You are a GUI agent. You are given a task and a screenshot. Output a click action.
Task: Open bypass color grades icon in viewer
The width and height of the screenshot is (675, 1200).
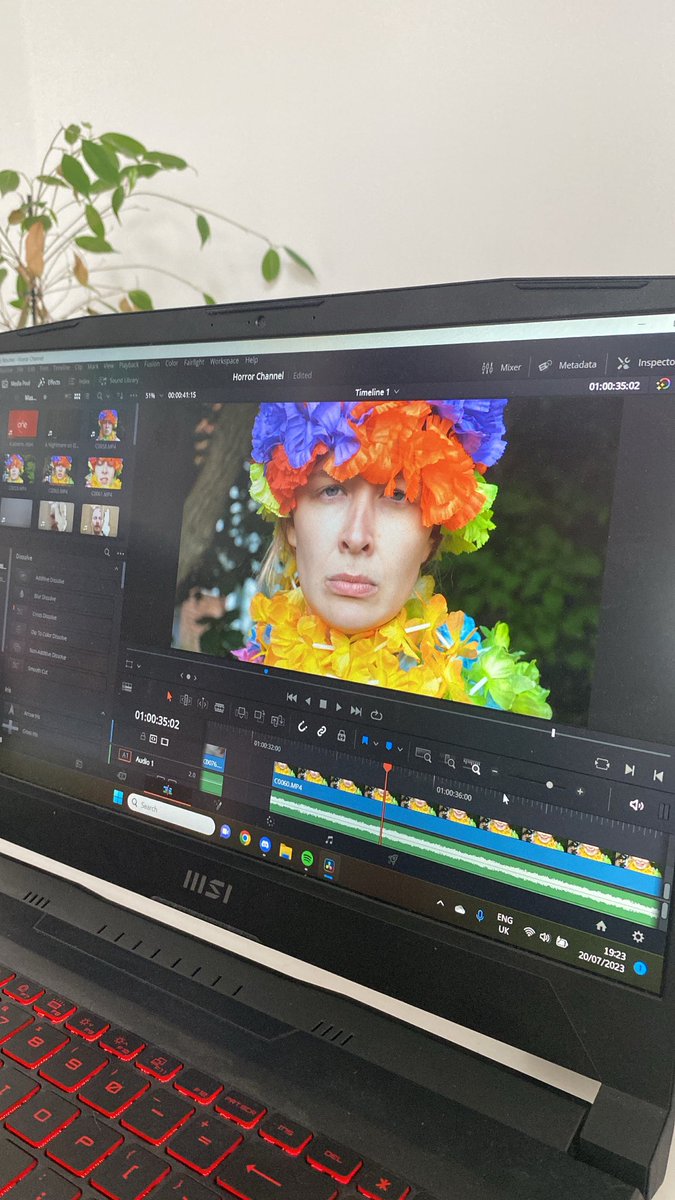pos(663,384)
